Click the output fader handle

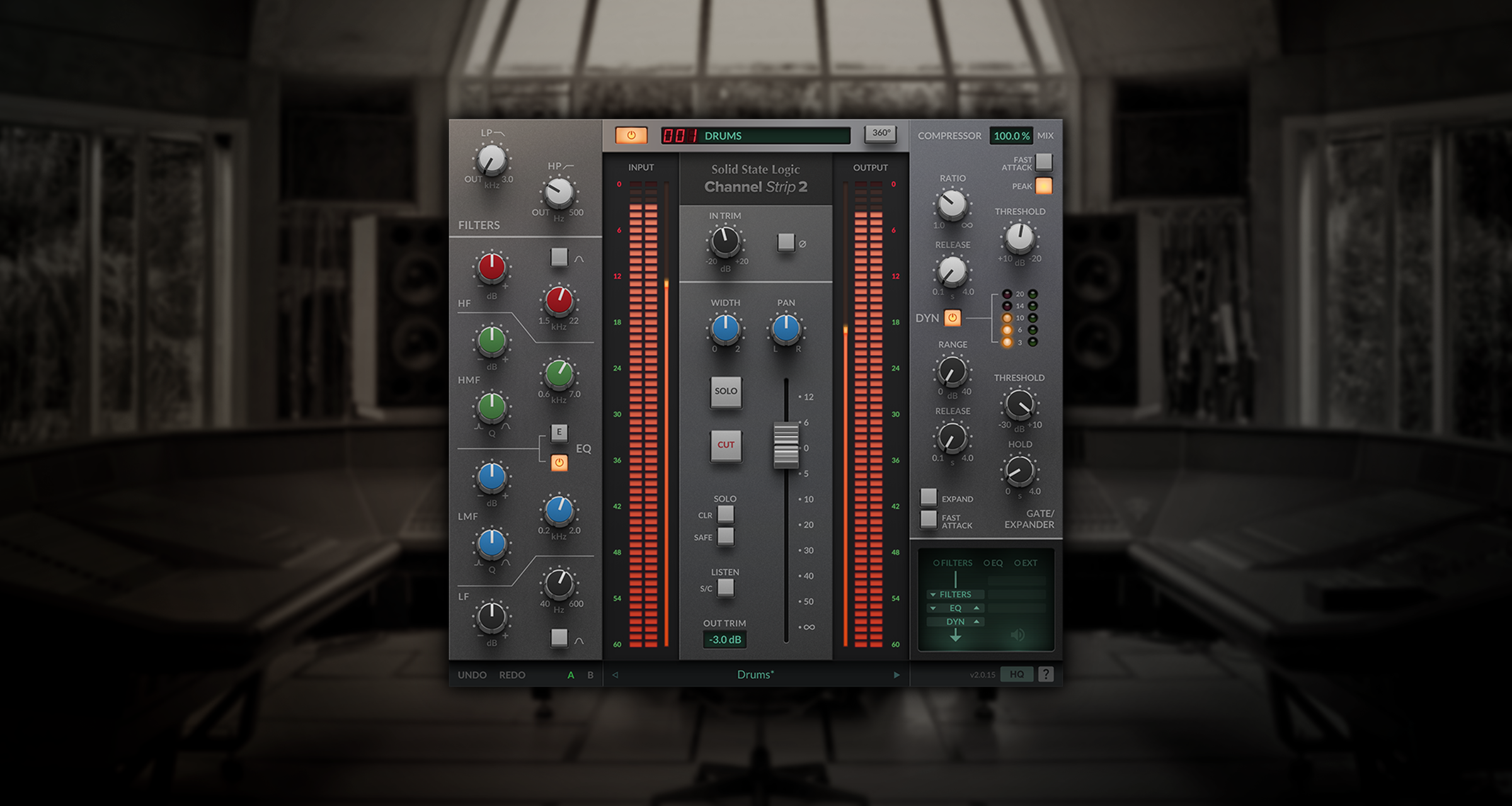click(786, 446)
